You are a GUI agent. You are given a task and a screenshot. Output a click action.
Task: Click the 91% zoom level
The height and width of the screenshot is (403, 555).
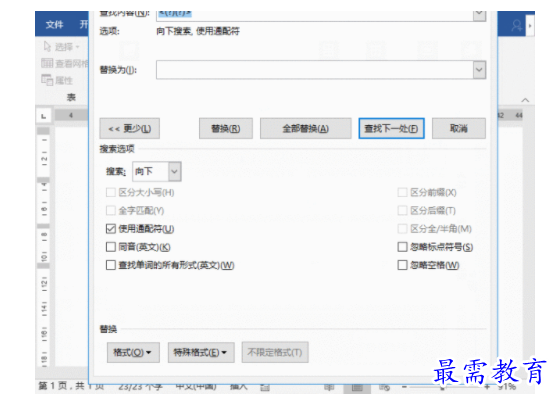point(507,387)
